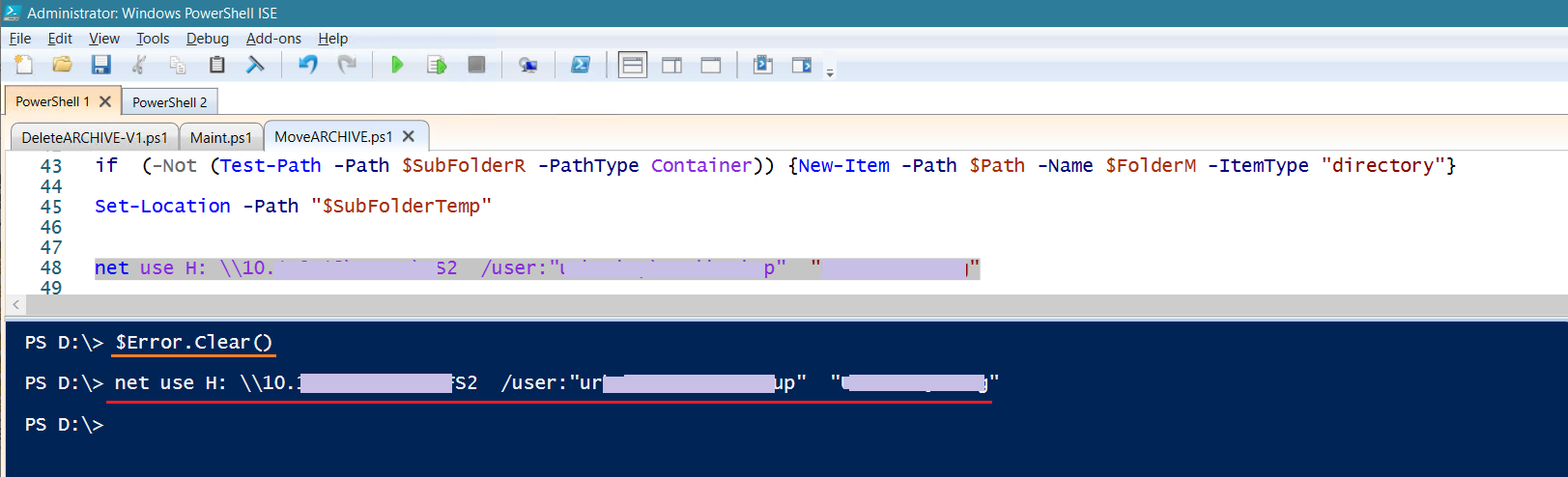
Task: Paste from clipboard
Action: pyautogui.click(x=216, y=65)
